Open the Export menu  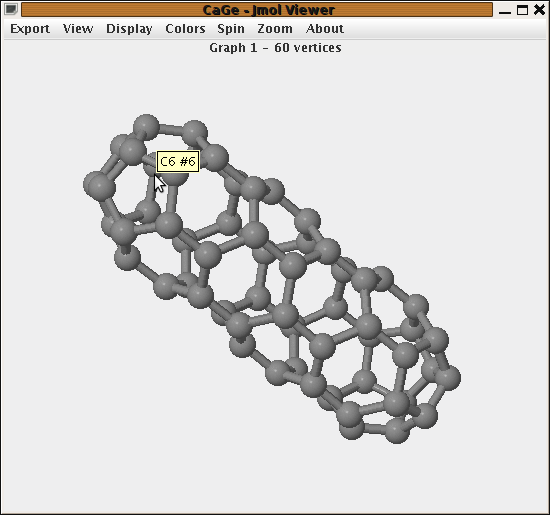(30, 29)
